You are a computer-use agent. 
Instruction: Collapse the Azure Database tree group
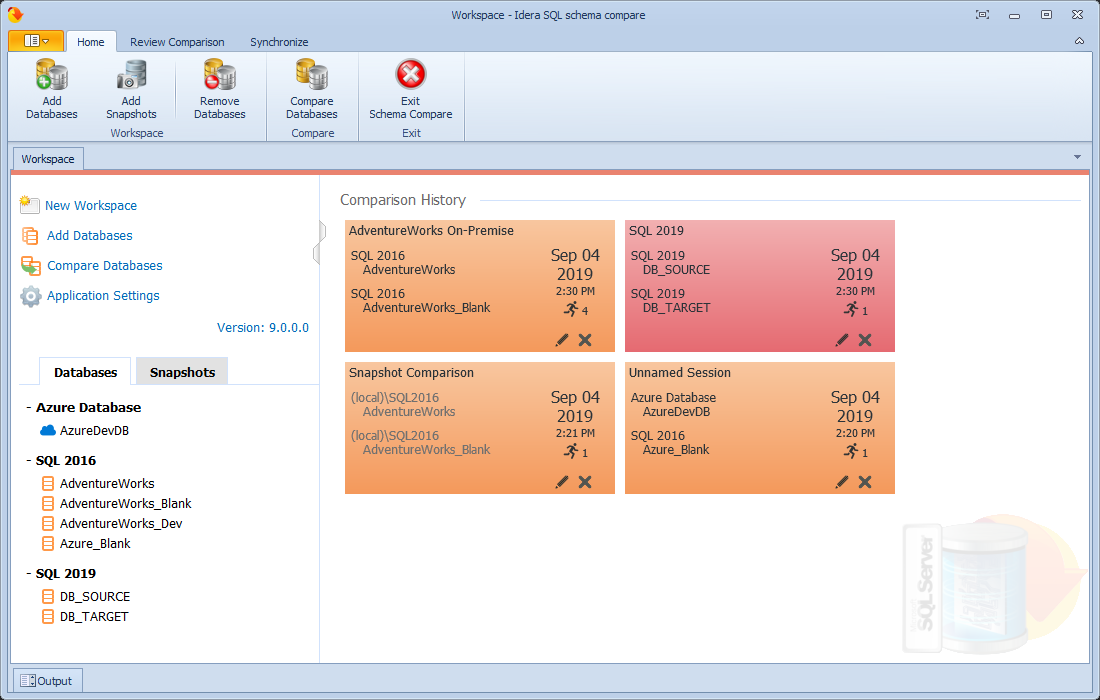click(x=29, y=408)
